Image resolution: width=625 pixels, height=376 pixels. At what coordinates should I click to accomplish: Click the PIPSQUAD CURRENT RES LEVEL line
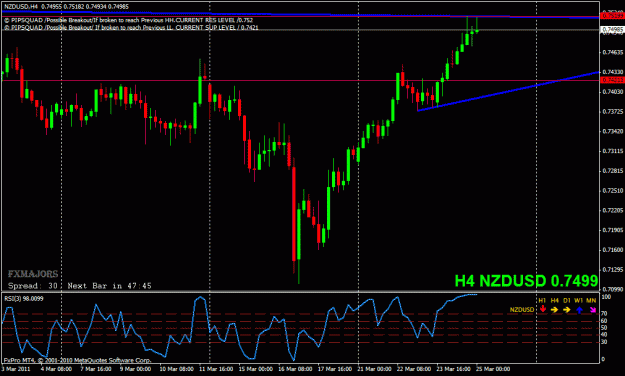pos(129,20)
